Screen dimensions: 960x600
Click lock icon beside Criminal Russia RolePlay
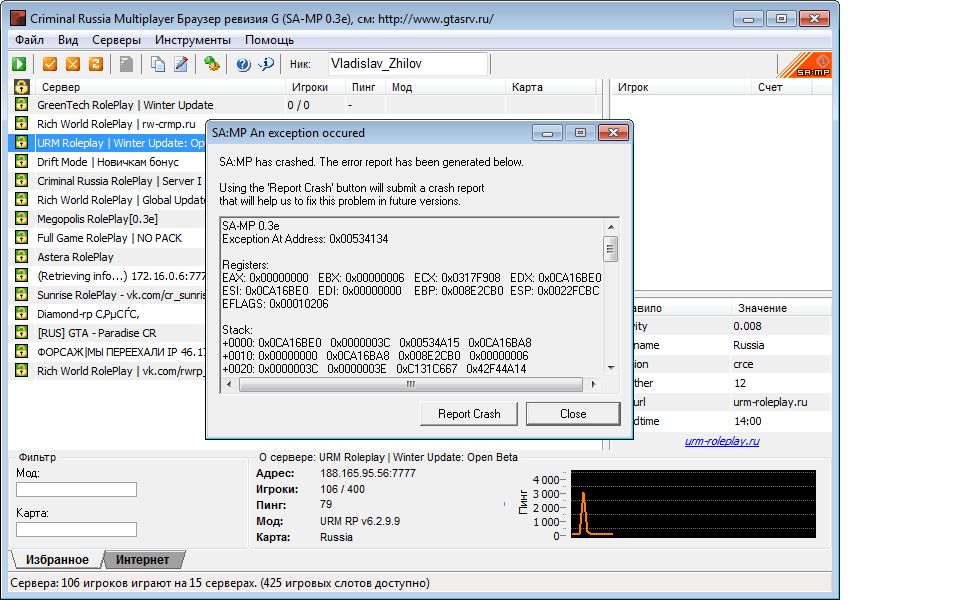[x=21, y=181]
